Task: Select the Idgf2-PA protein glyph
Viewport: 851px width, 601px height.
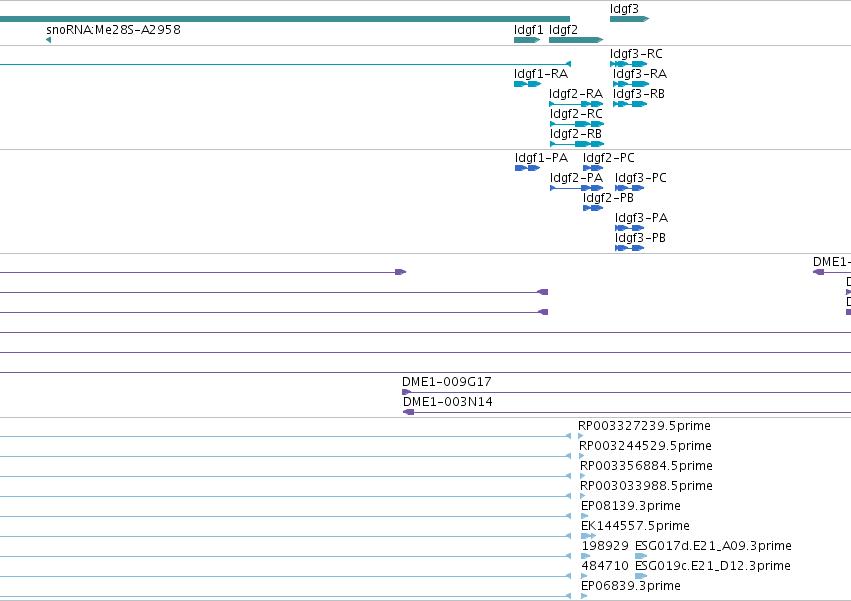Action: click(577, 188)
